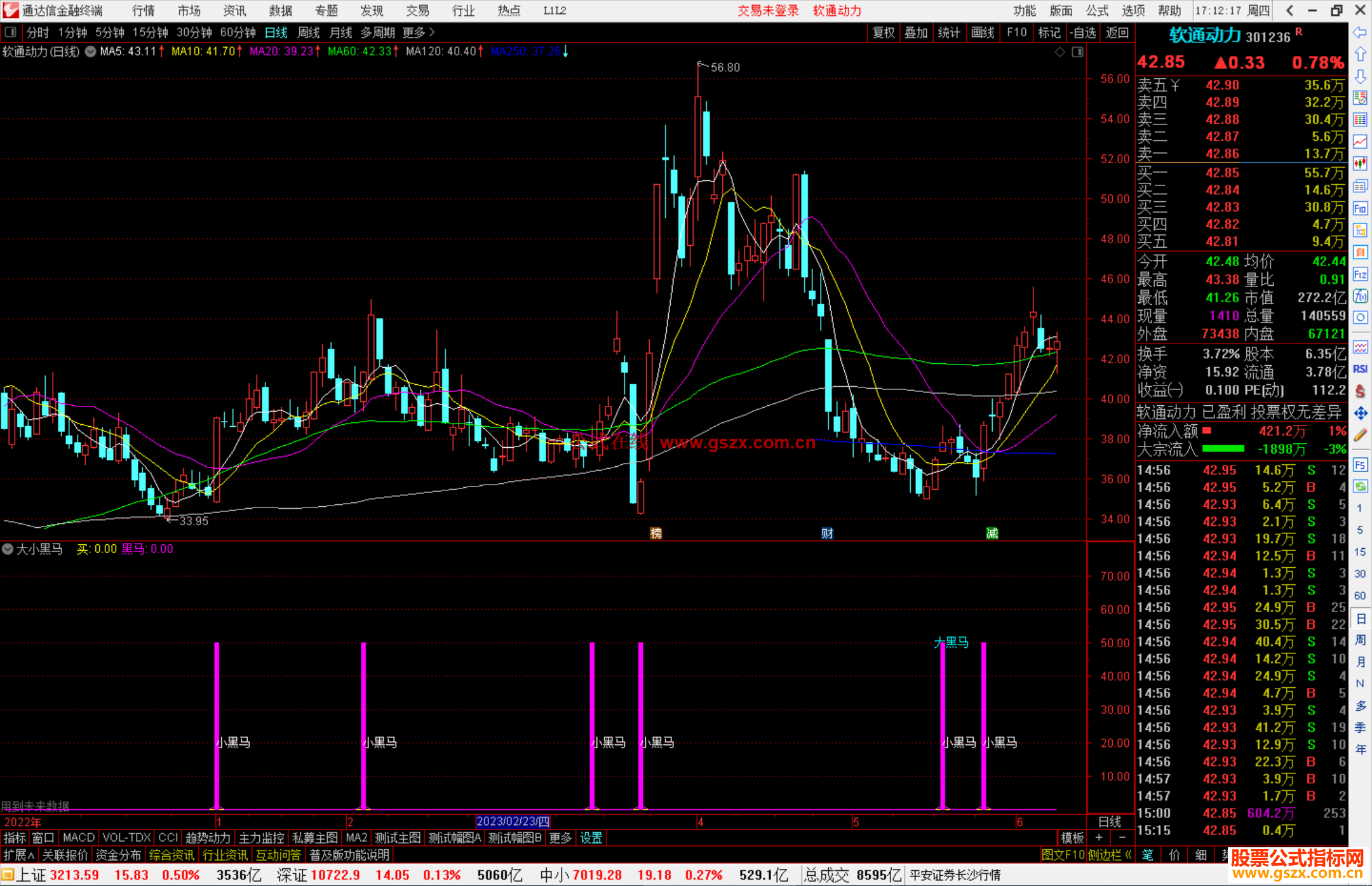Click the 复权 button
Screen dimensions: 1372x886
coord(884,32)
